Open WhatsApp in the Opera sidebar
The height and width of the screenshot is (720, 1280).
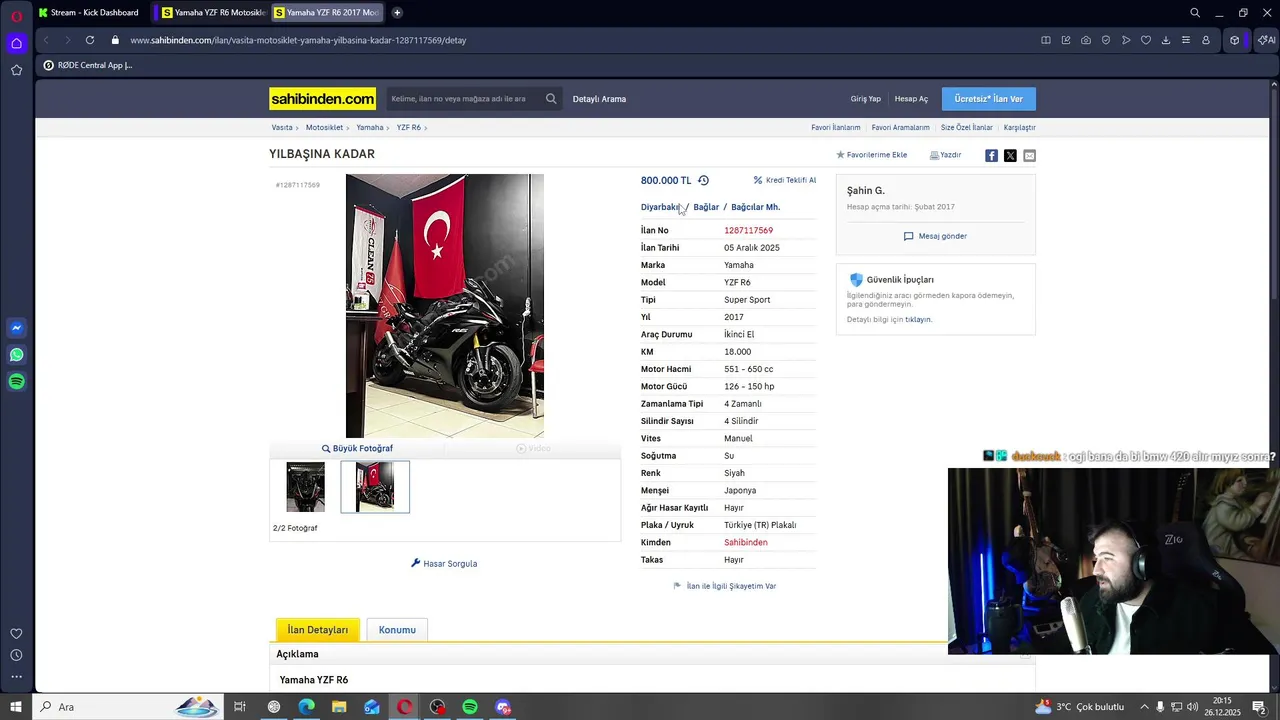(x=16, y=355)
